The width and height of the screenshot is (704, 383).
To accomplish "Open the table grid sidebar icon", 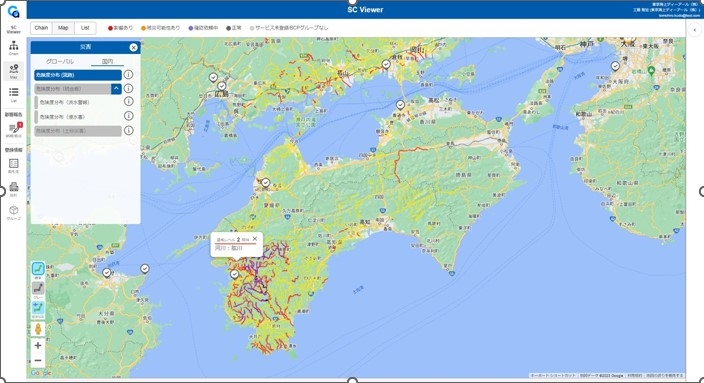I will (x=14, y=166).
